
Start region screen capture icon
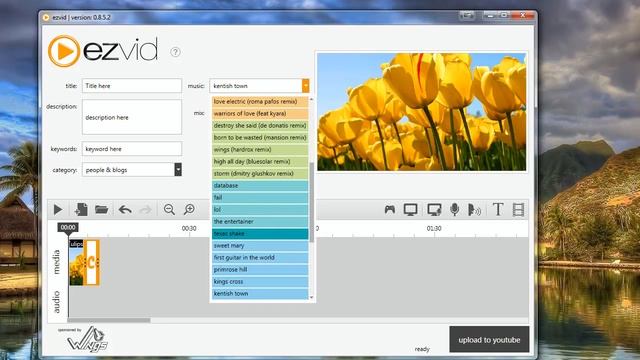(434, 210)
